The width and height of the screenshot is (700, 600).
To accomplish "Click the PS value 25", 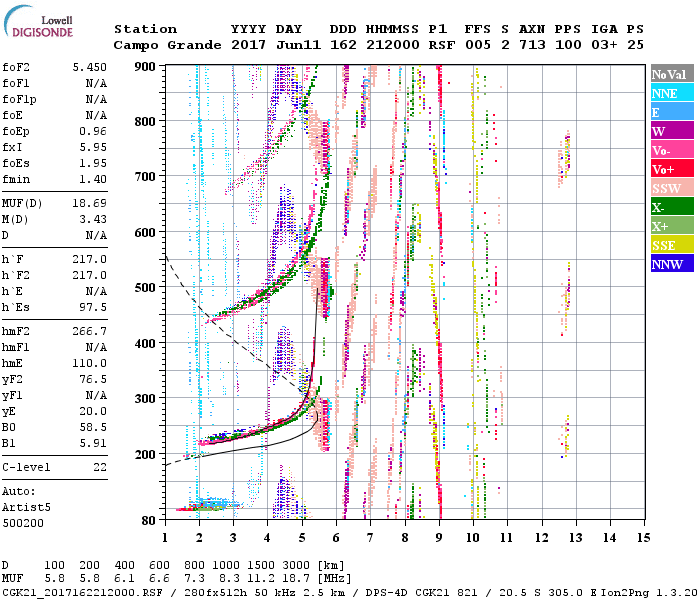I will coord(635,46).
